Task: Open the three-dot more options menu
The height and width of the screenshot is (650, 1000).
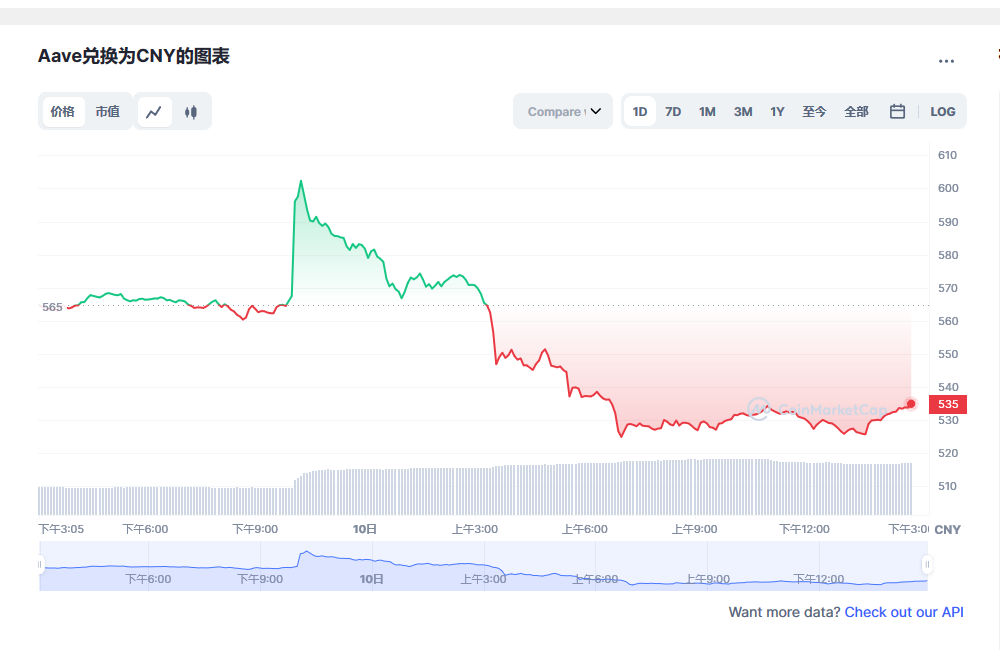Action: coord(946,61)
